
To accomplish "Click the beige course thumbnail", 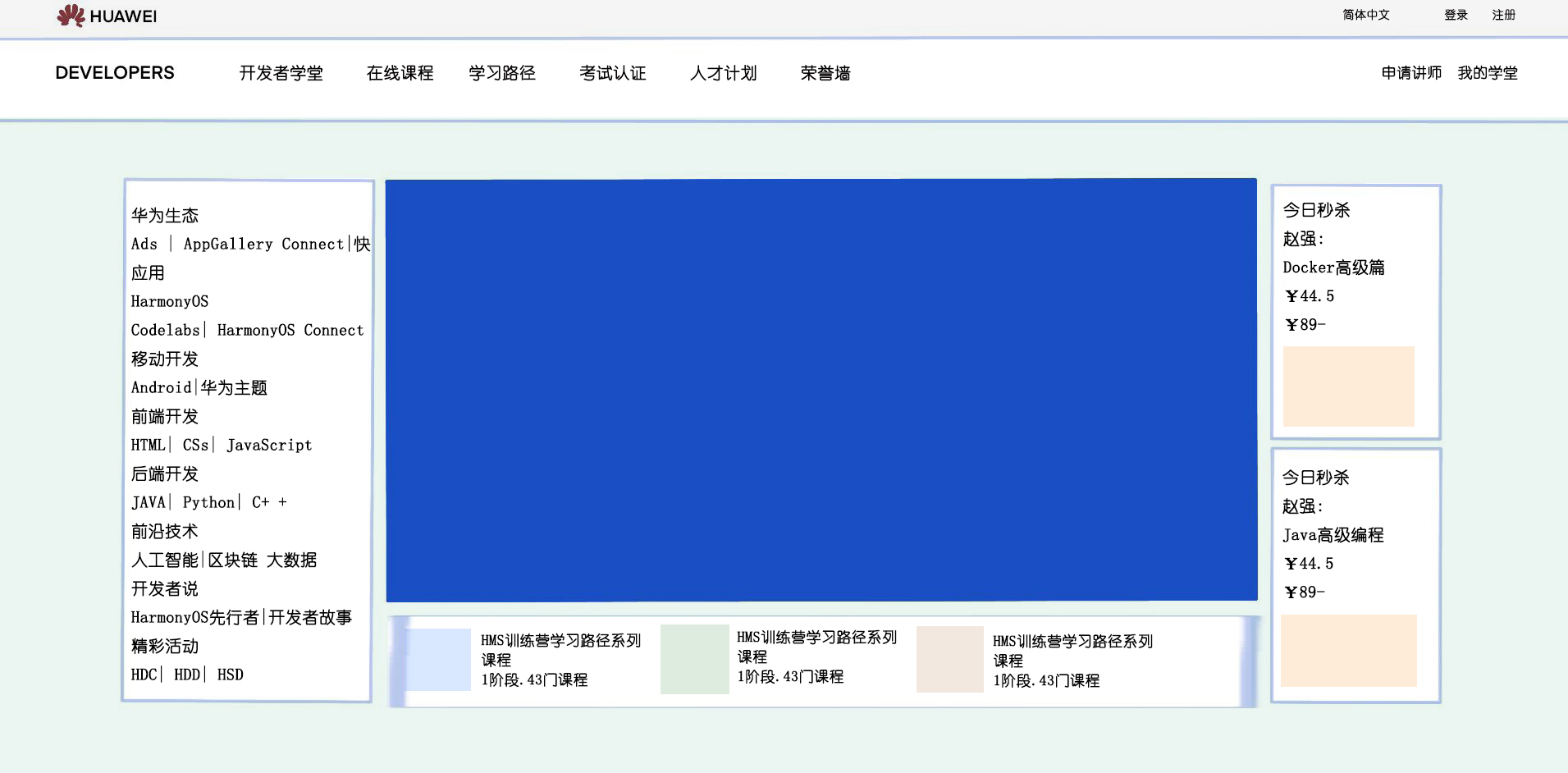I will click(950, 659).
